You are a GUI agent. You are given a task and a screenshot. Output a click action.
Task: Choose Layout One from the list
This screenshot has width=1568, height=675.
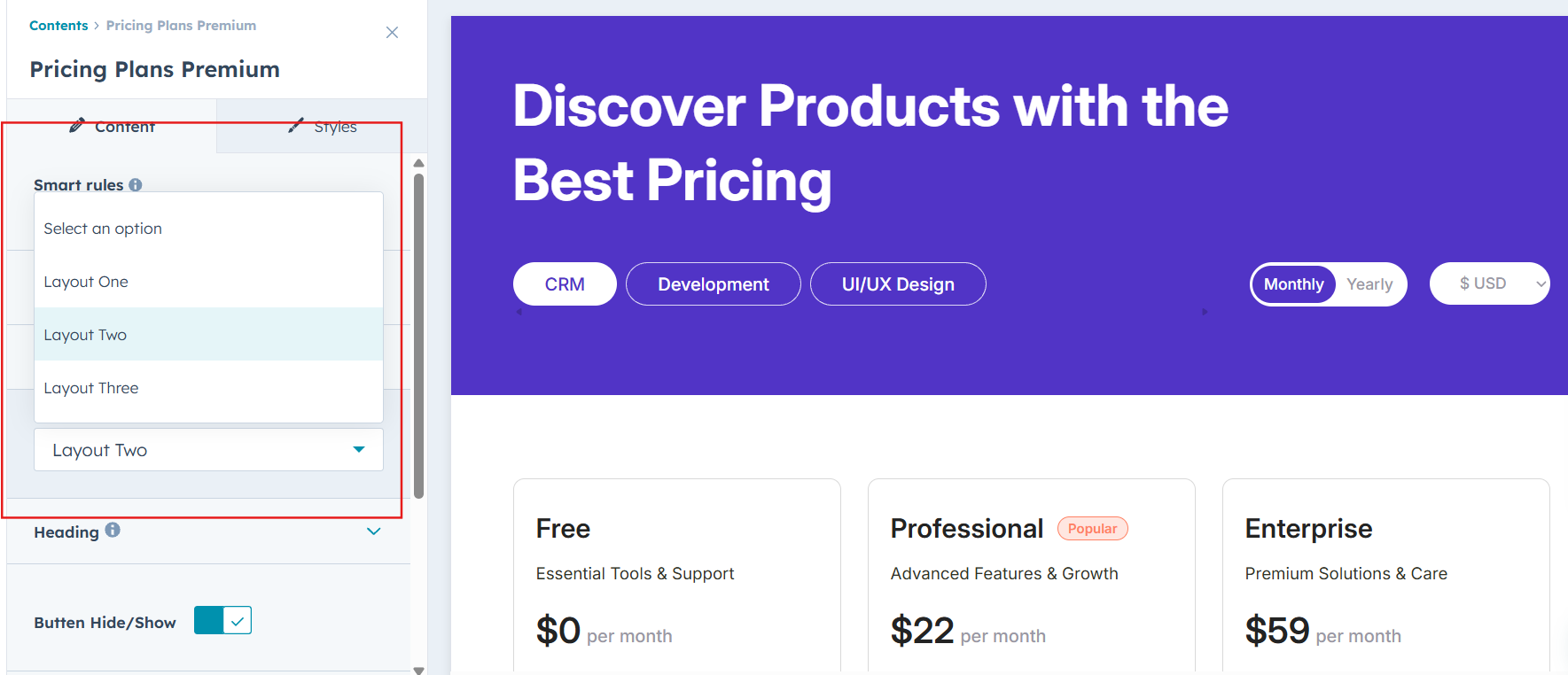(86, 282)
